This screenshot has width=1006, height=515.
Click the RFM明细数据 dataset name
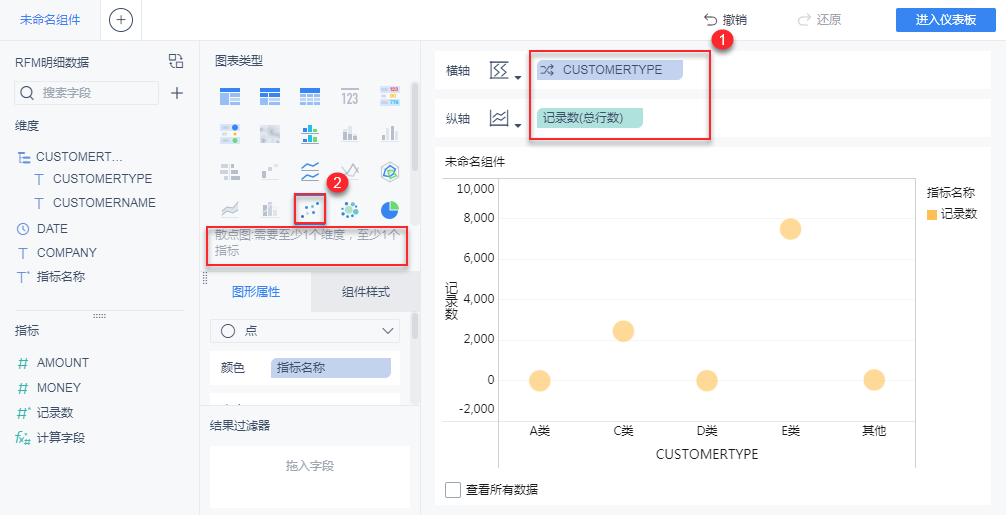(x=53, y=62)
